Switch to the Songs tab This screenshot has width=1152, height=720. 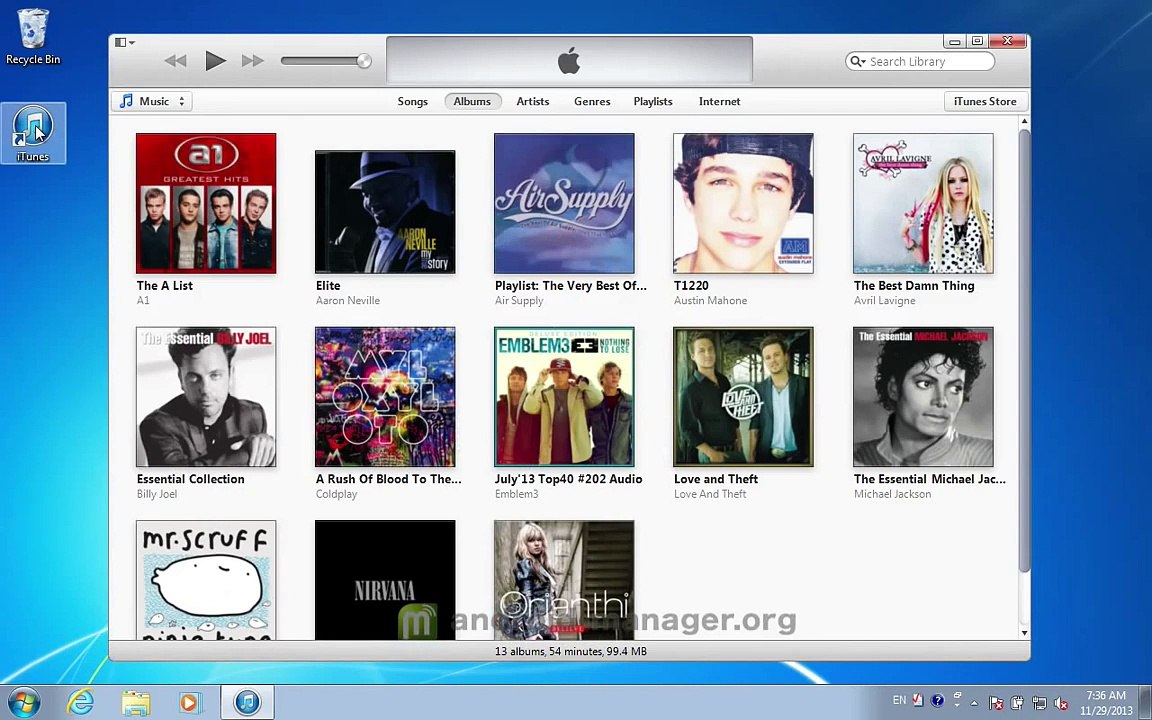click(412, 101)
